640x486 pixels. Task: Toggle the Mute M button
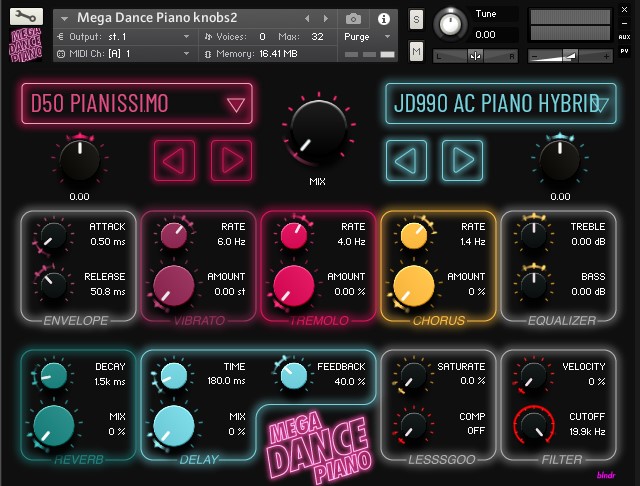416,51
